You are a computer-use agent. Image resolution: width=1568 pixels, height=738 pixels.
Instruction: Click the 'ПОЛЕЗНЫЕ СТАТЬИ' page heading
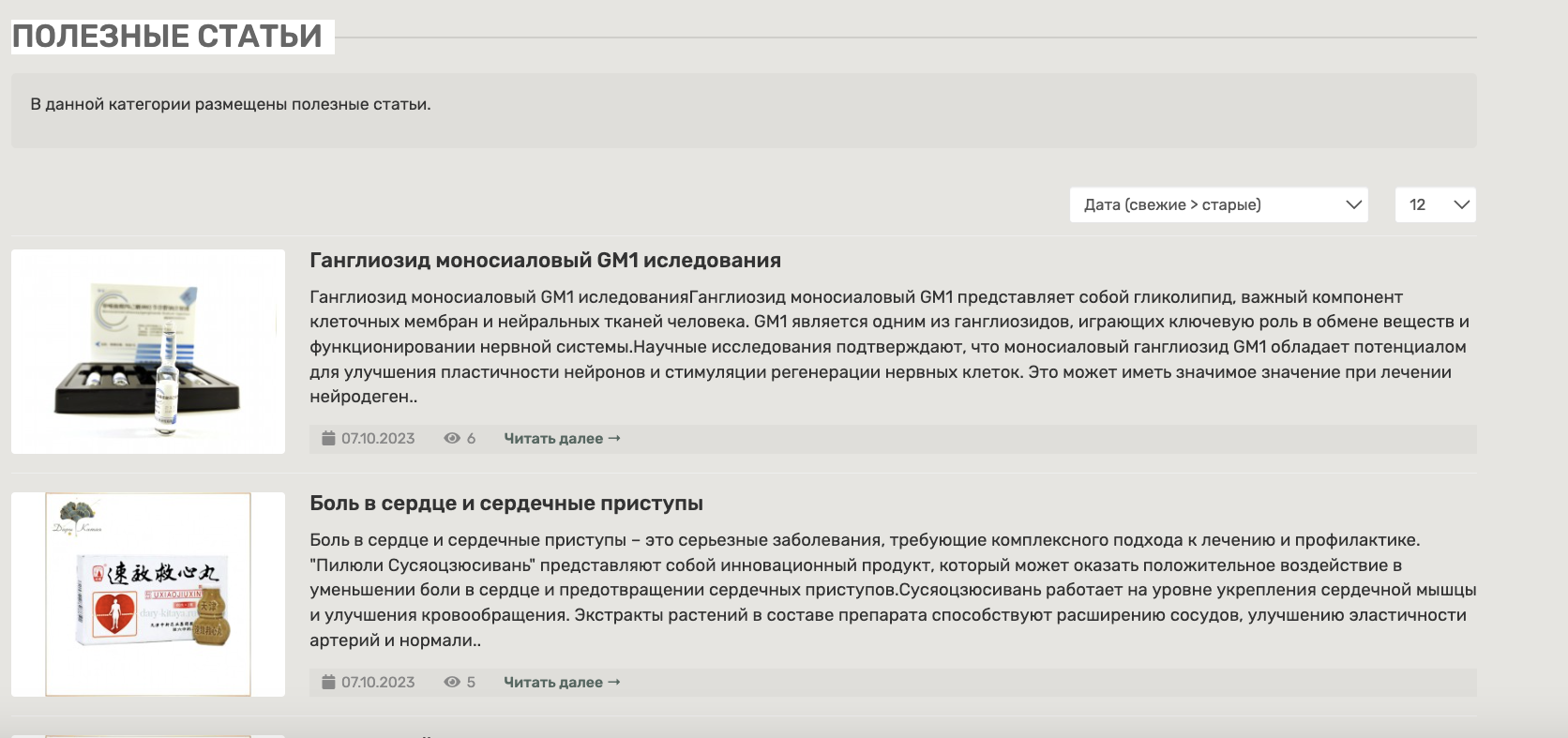pyautogui.click(x=167, y=37)
